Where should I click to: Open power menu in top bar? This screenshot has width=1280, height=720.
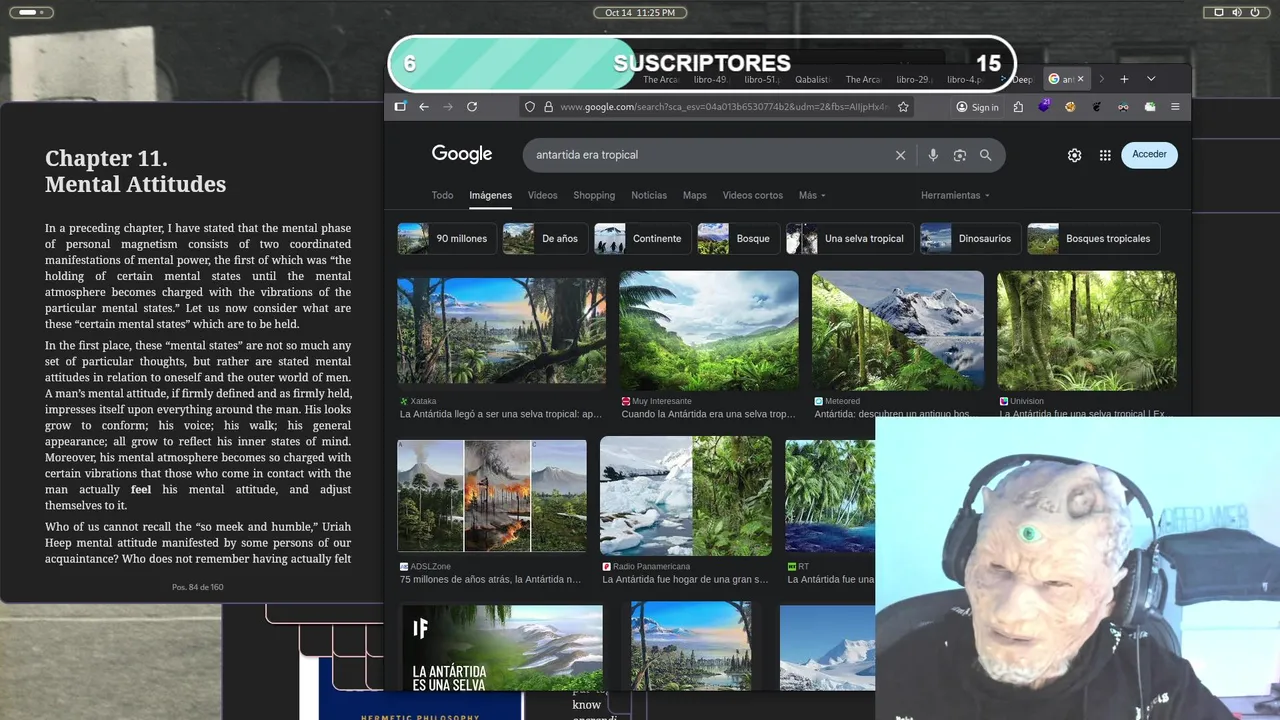point(1255,12)
